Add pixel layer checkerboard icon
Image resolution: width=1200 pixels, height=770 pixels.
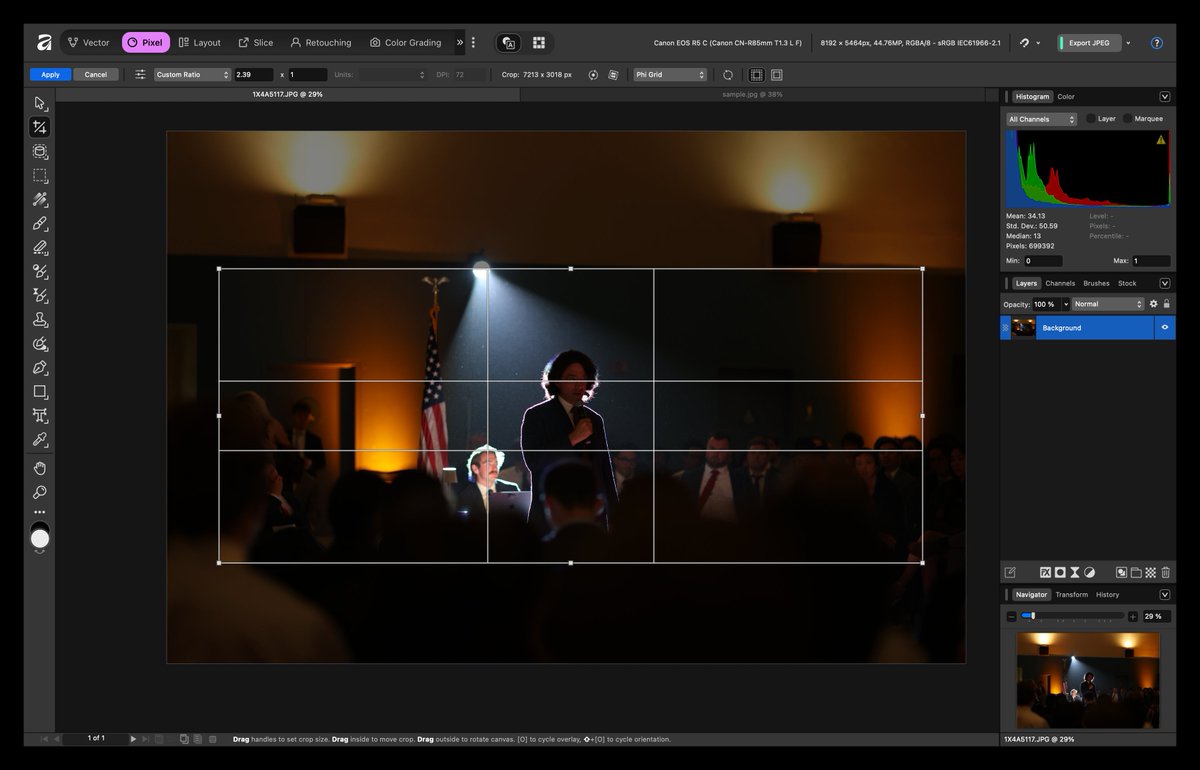tap(1151, 573)
